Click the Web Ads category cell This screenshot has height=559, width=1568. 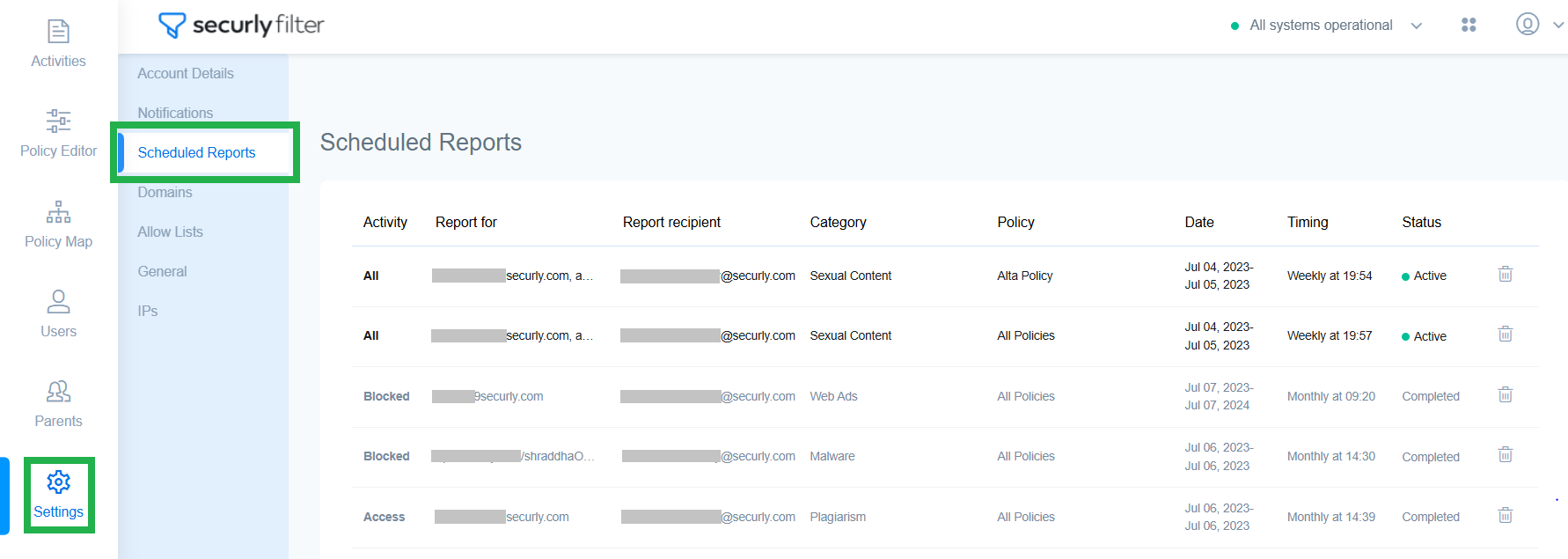(x=833, y=396)
